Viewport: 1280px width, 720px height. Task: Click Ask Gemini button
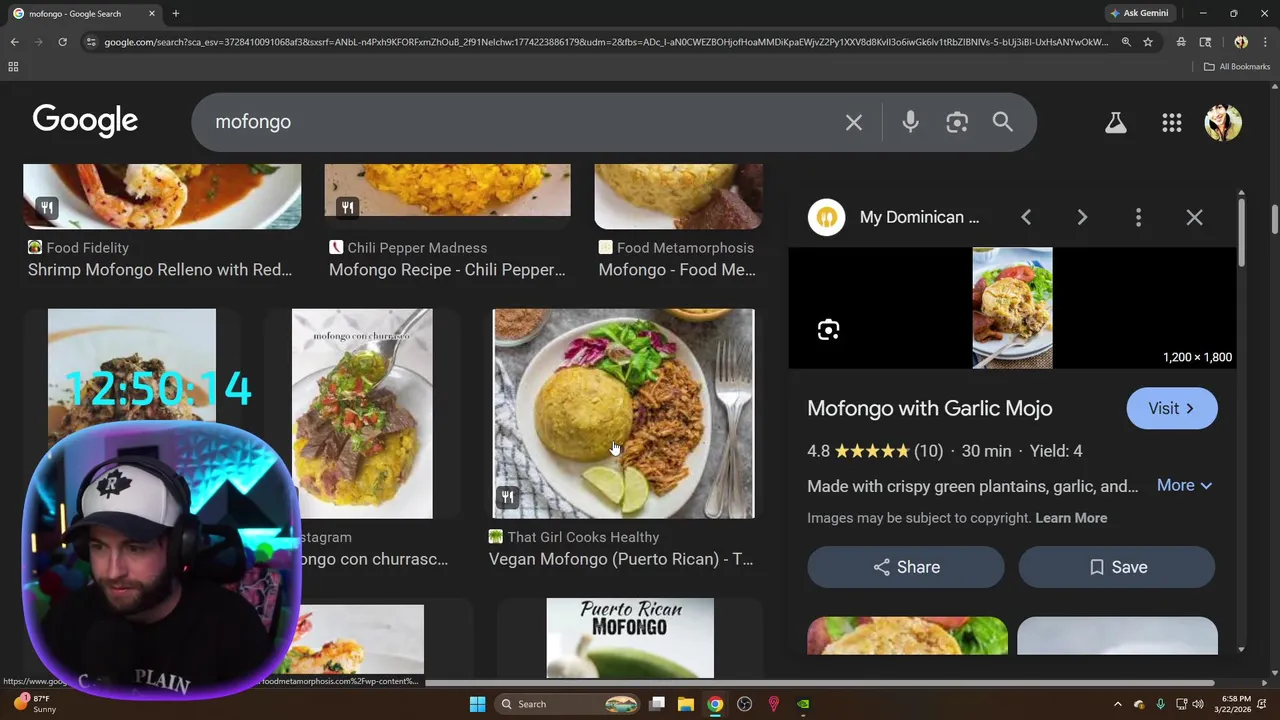tap(1138, 13)
